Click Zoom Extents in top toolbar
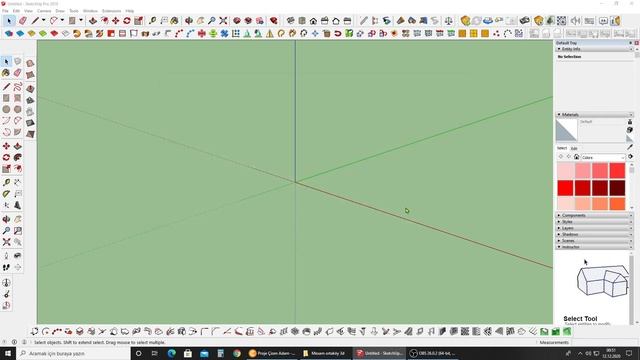The image size is (640, 360). coord(223,20)
